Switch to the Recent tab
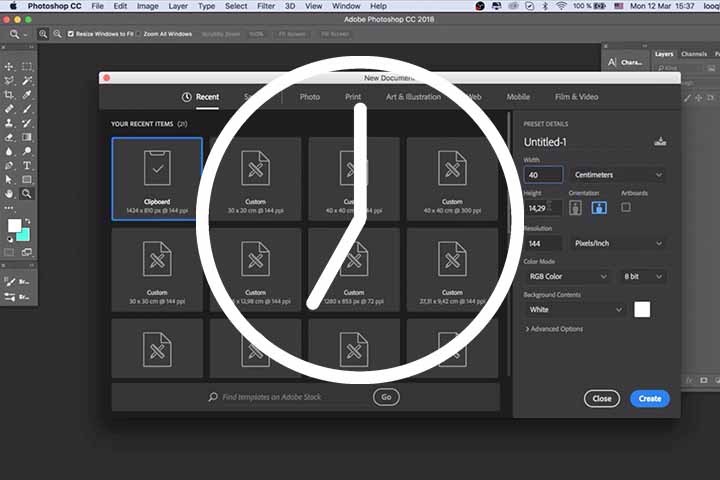The image size is (720, 480). pyautogui.click(x=201, y=97)
